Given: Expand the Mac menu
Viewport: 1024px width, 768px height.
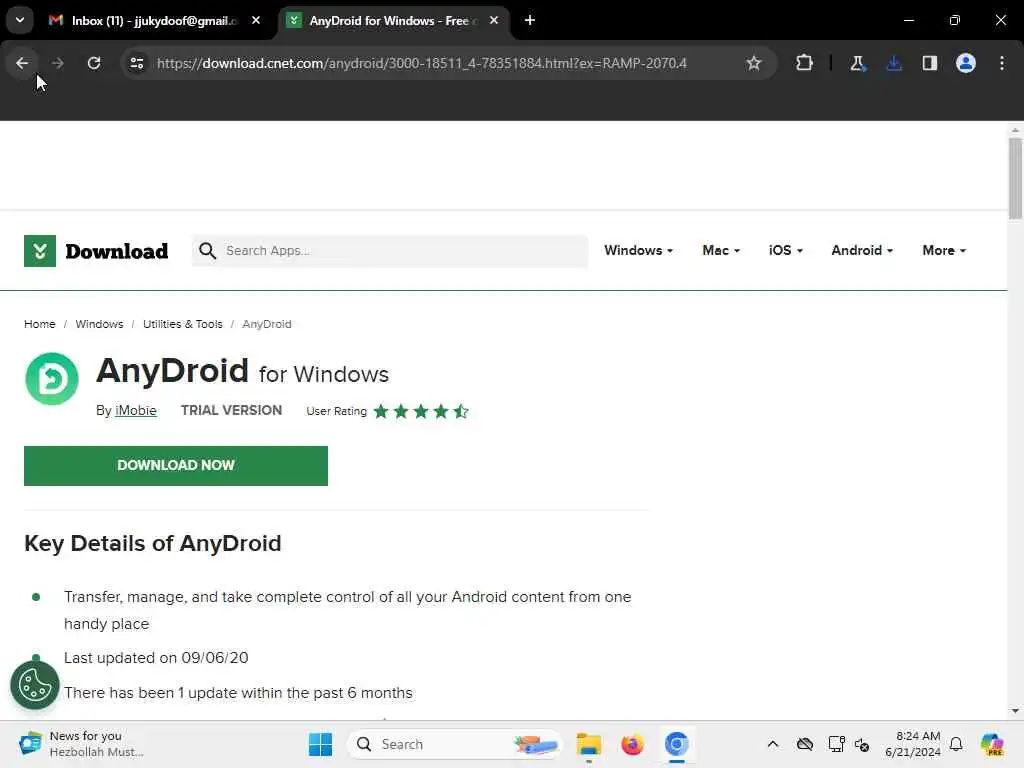Looking at the screenshot, I should (x=721, y=251).
